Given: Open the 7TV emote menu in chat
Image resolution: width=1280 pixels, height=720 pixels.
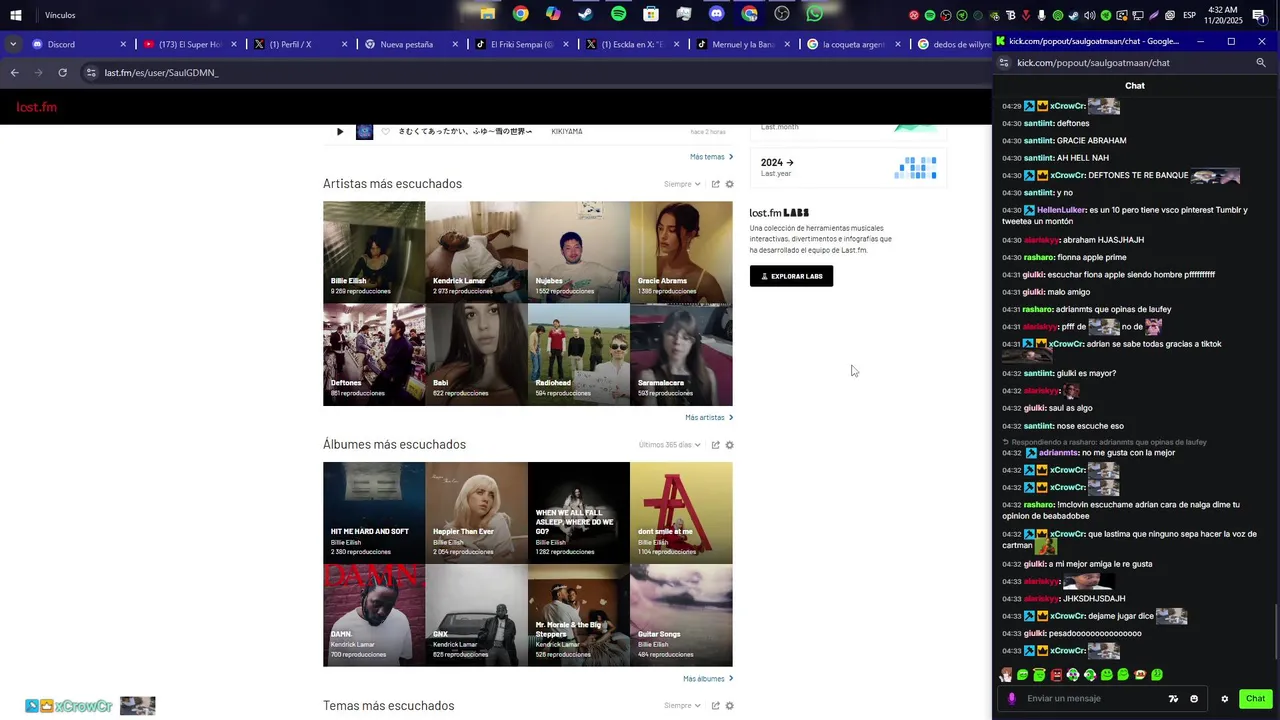Looking at the screenshot, I should pos(1174,699).
